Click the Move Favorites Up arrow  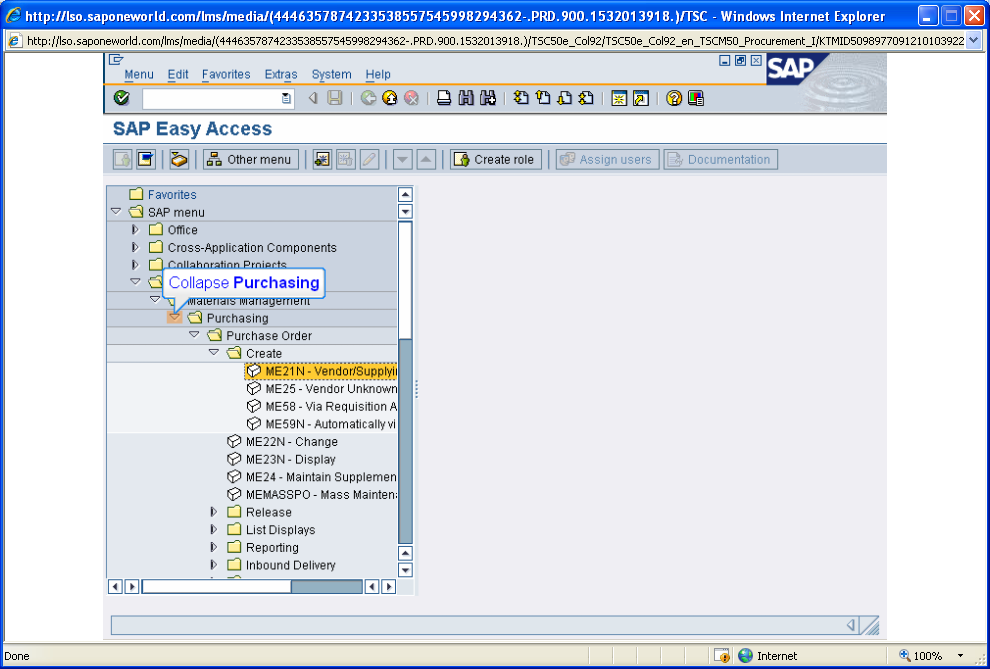pyautogui.click(x=426, y=160)
